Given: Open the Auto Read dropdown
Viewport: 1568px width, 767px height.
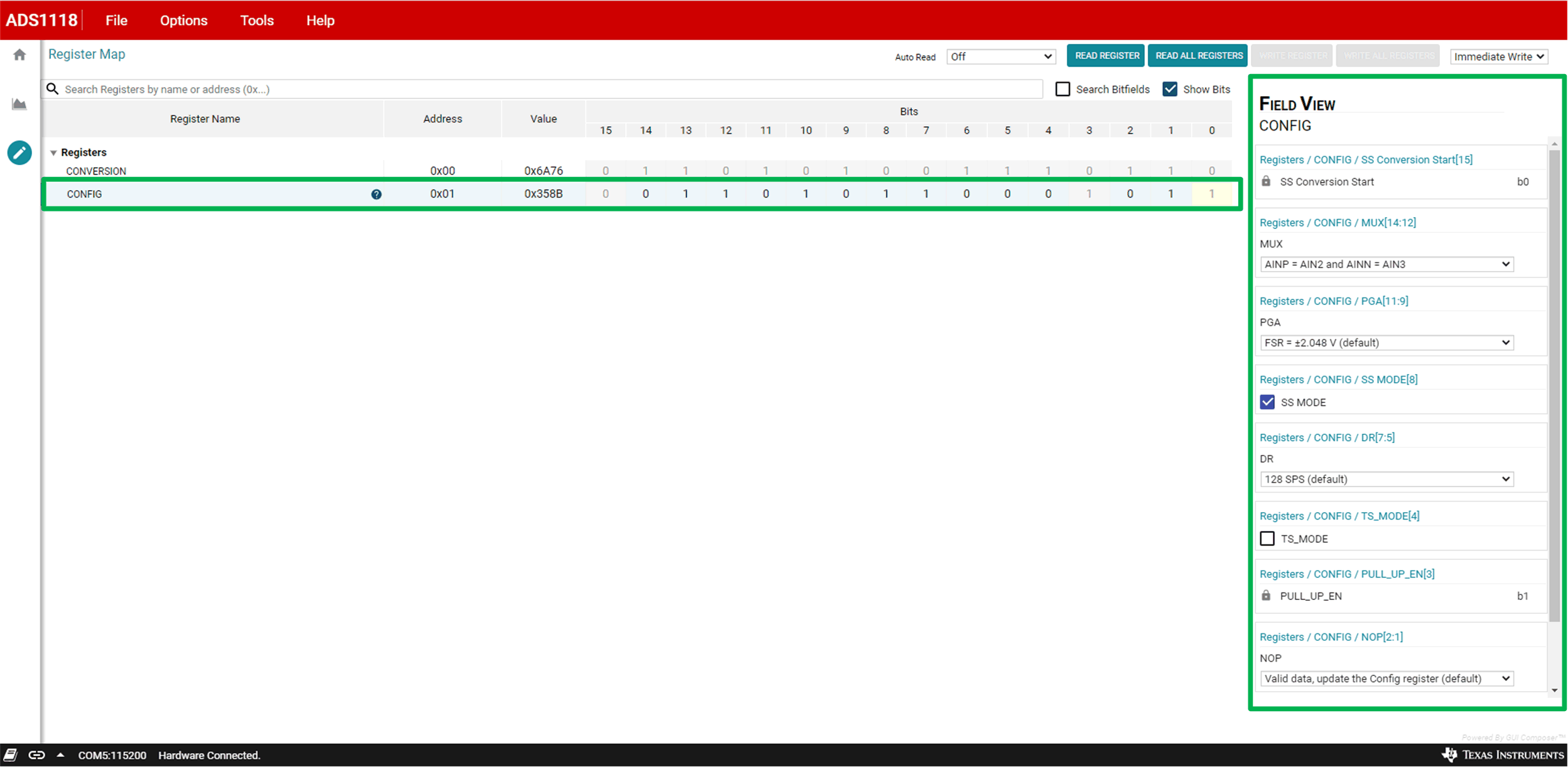Looking at the screenshot, I should pyautogui.click(x=1001, y=56).
